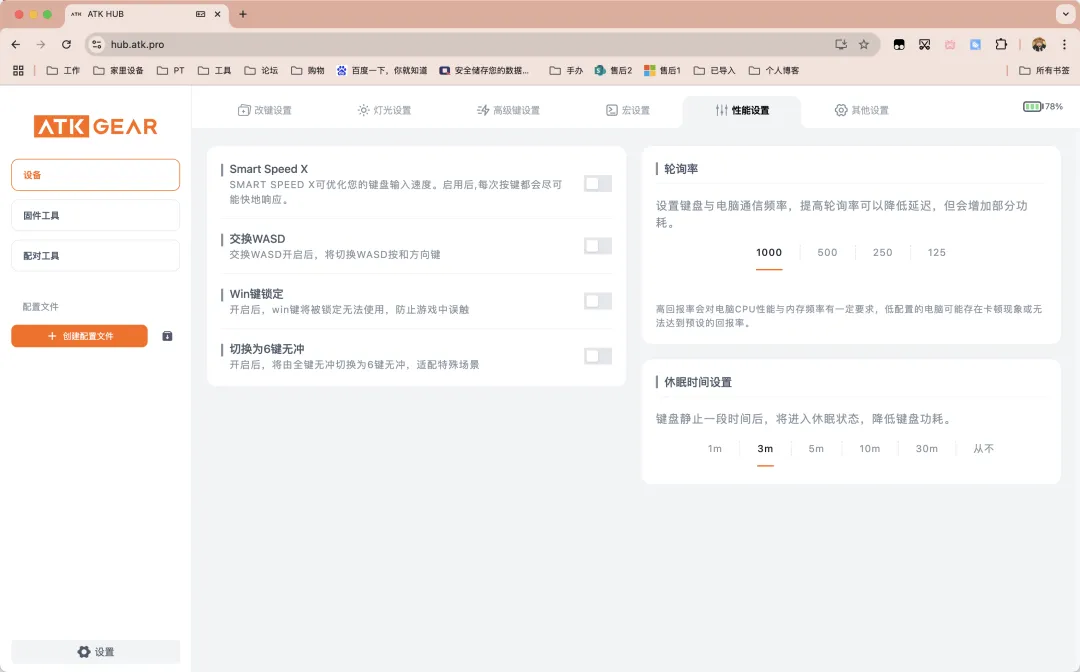The width and height of the screenshot is (1080, 672).
Task: Turn on Win键锁定 switch
Action: (597, 301)
